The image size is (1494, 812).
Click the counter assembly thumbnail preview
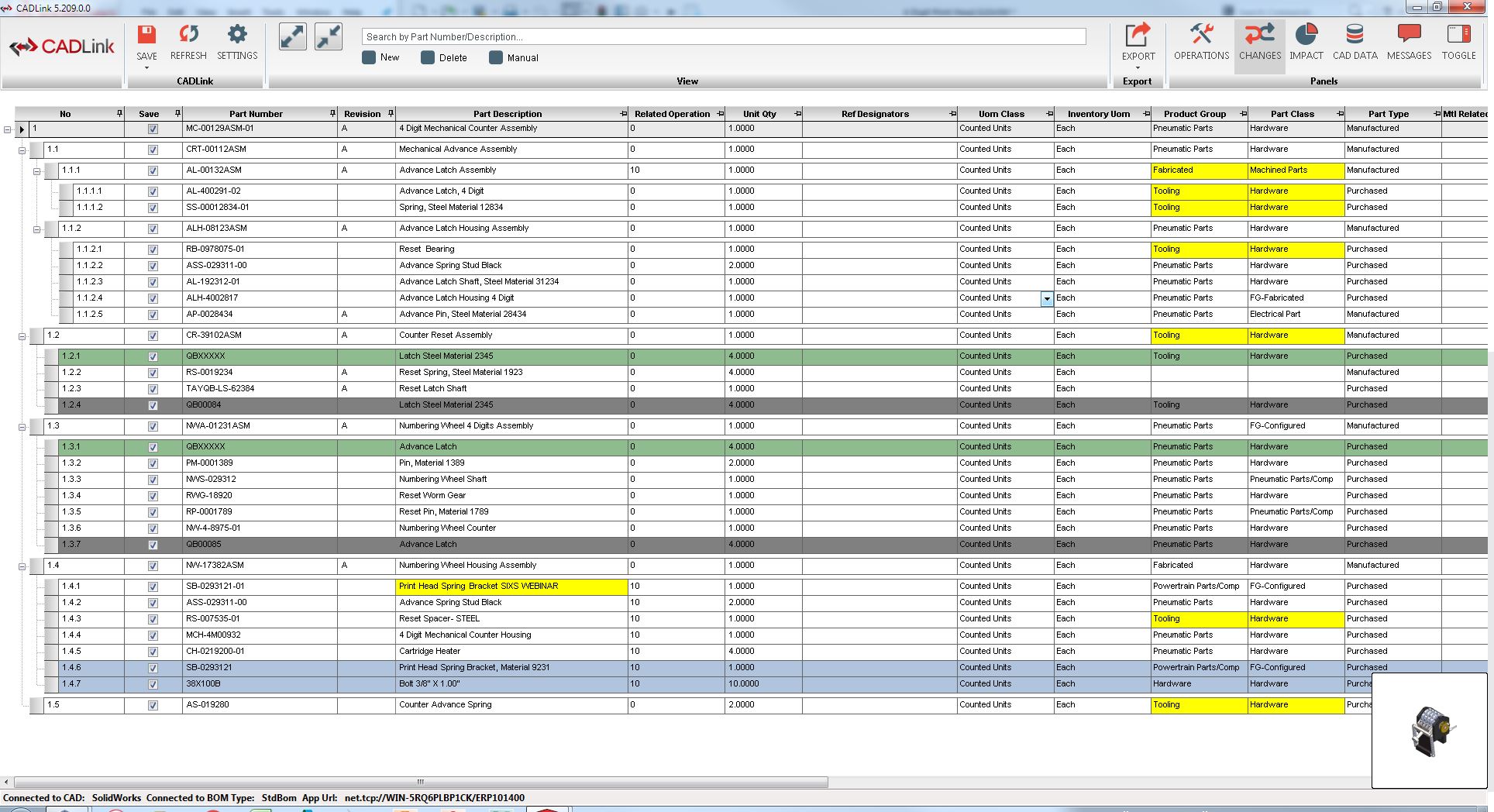point(1430,731)
